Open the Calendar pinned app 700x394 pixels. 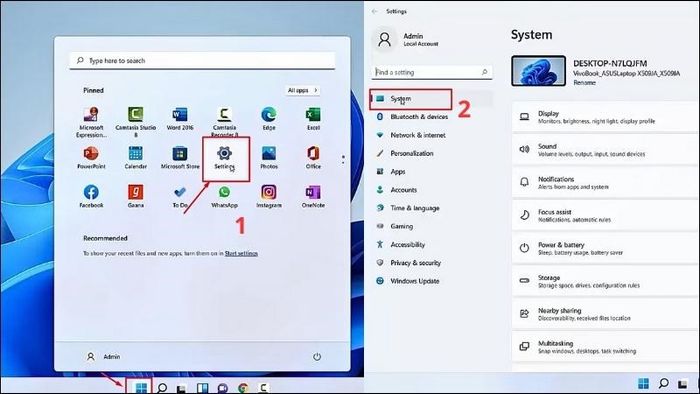coord(136,158)
